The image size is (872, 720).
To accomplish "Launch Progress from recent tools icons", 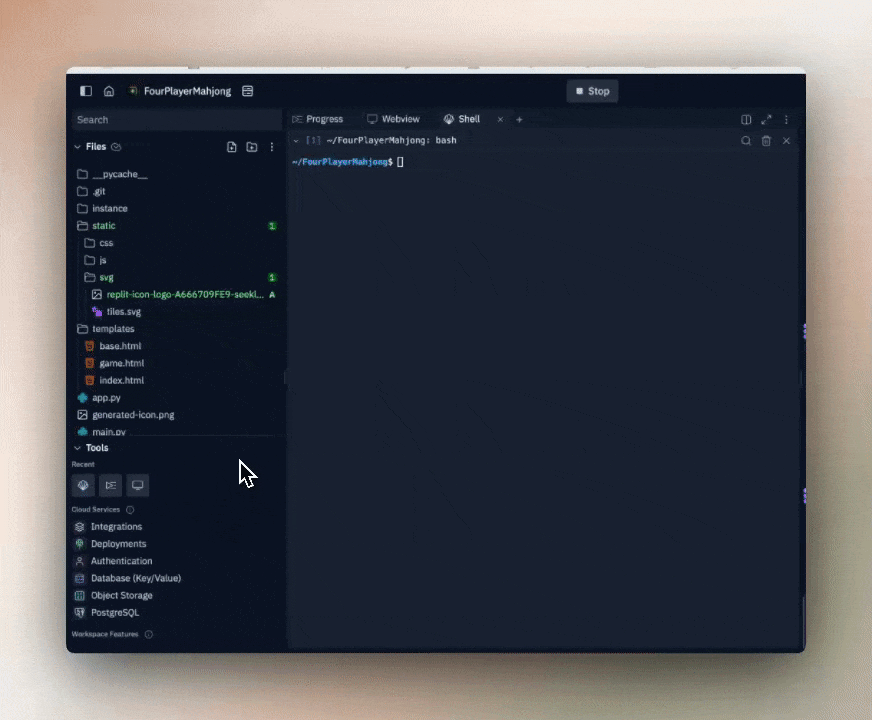I will point(111,485).
